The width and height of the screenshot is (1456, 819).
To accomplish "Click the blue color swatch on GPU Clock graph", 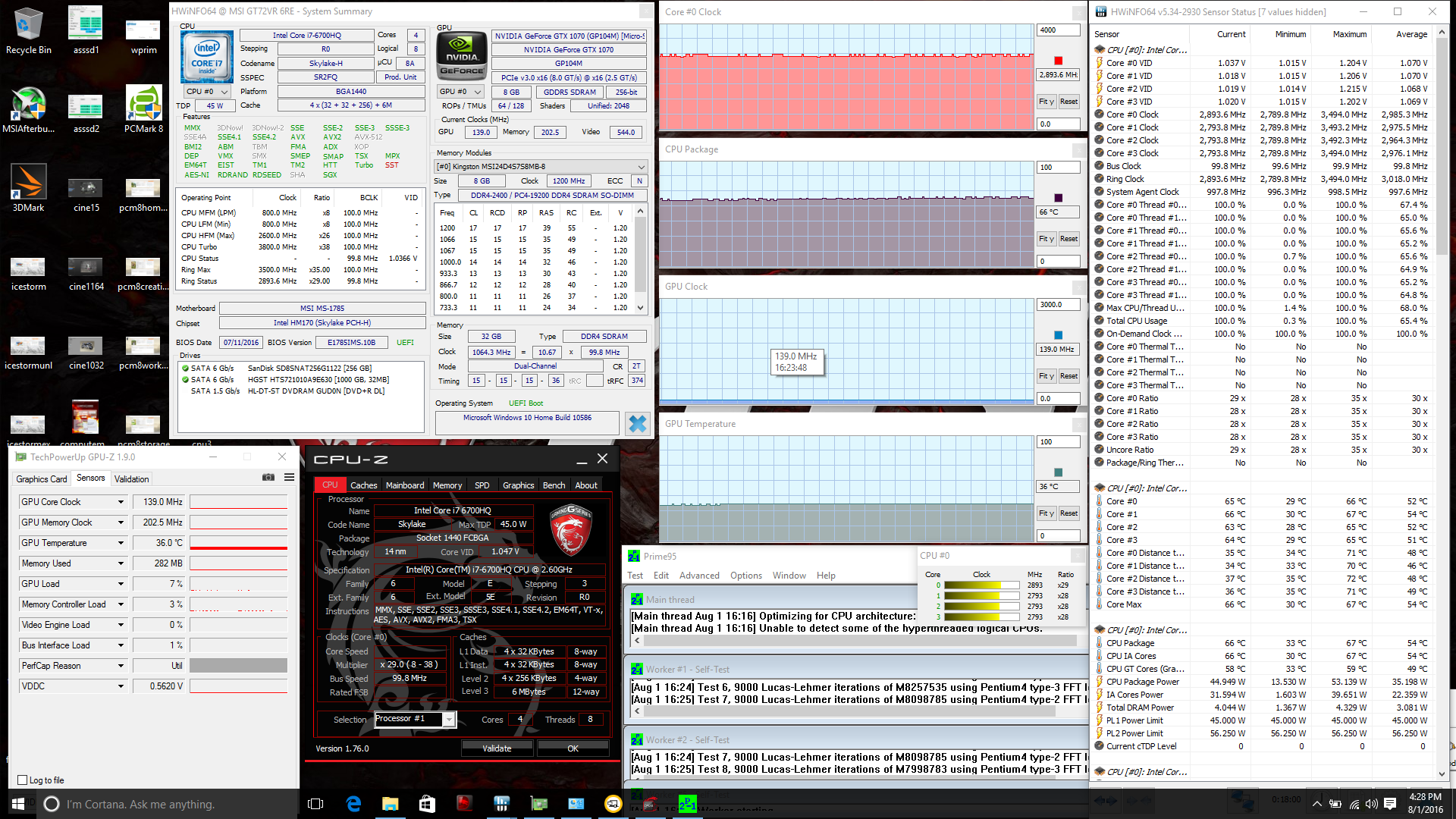I will click(1059, 335).
